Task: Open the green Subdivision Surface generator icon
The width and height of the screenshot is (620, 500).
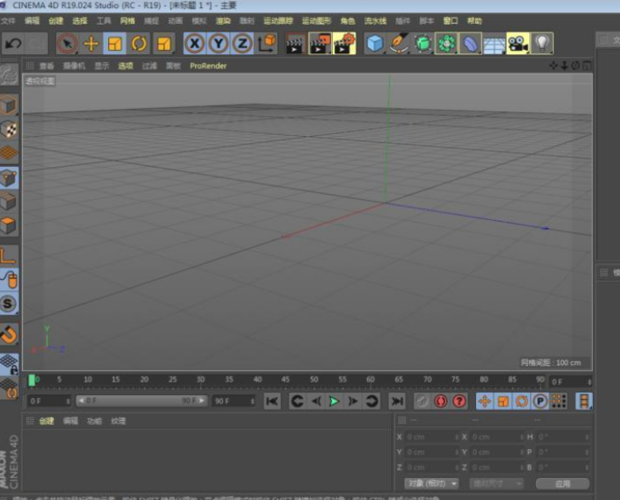Action: (422, 43)
